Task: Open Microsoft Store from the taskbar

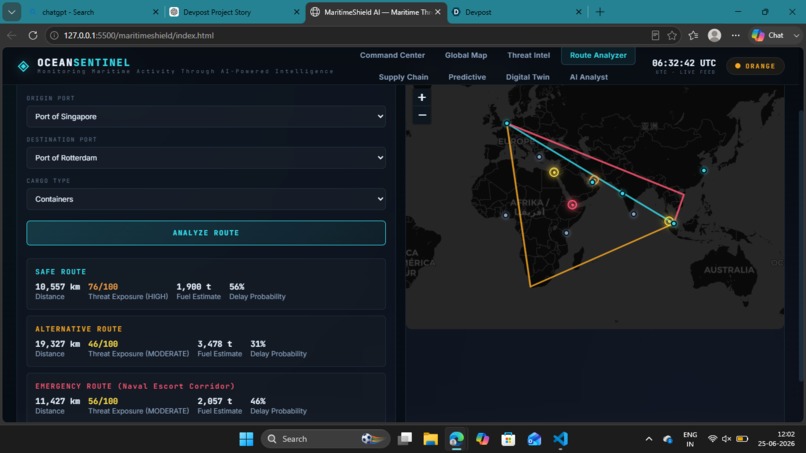Action: 508,439
